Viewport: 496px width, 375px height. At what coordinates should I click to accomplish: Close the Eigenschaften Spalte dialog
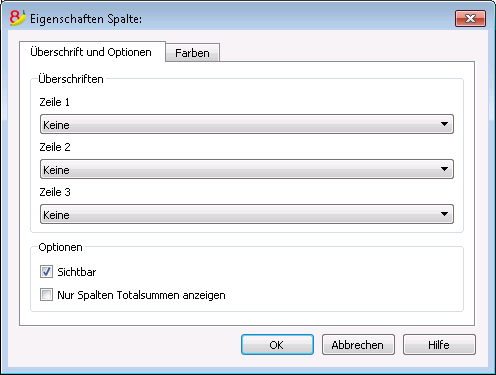[x=470, y=18]
